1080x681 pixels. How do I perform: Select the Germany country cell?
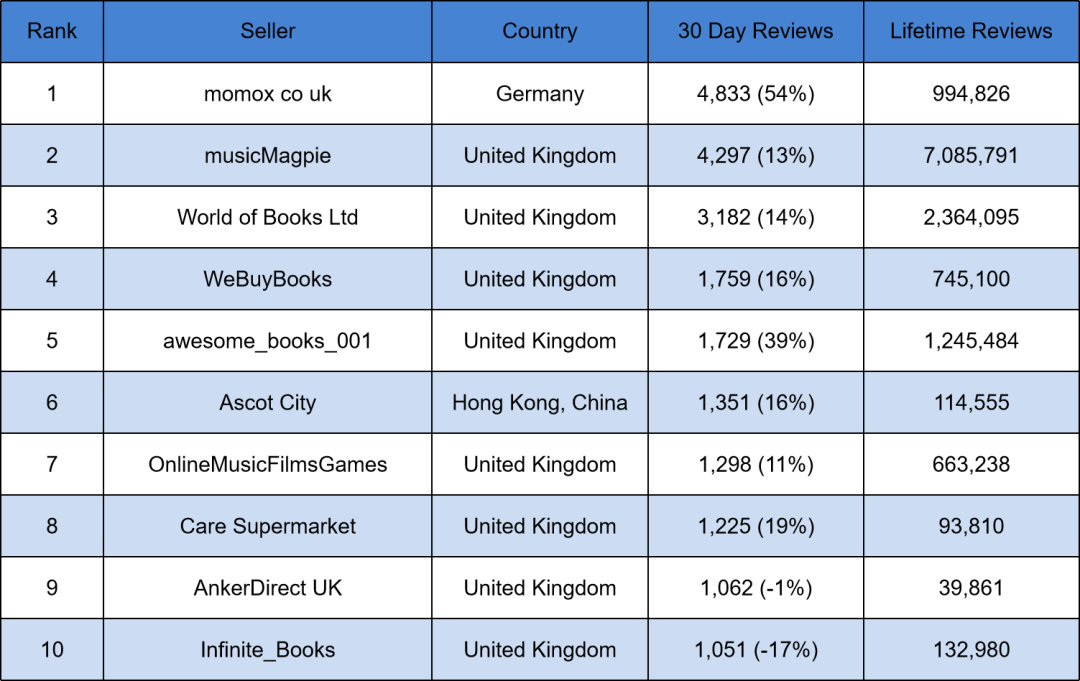[x=539, y=94]
